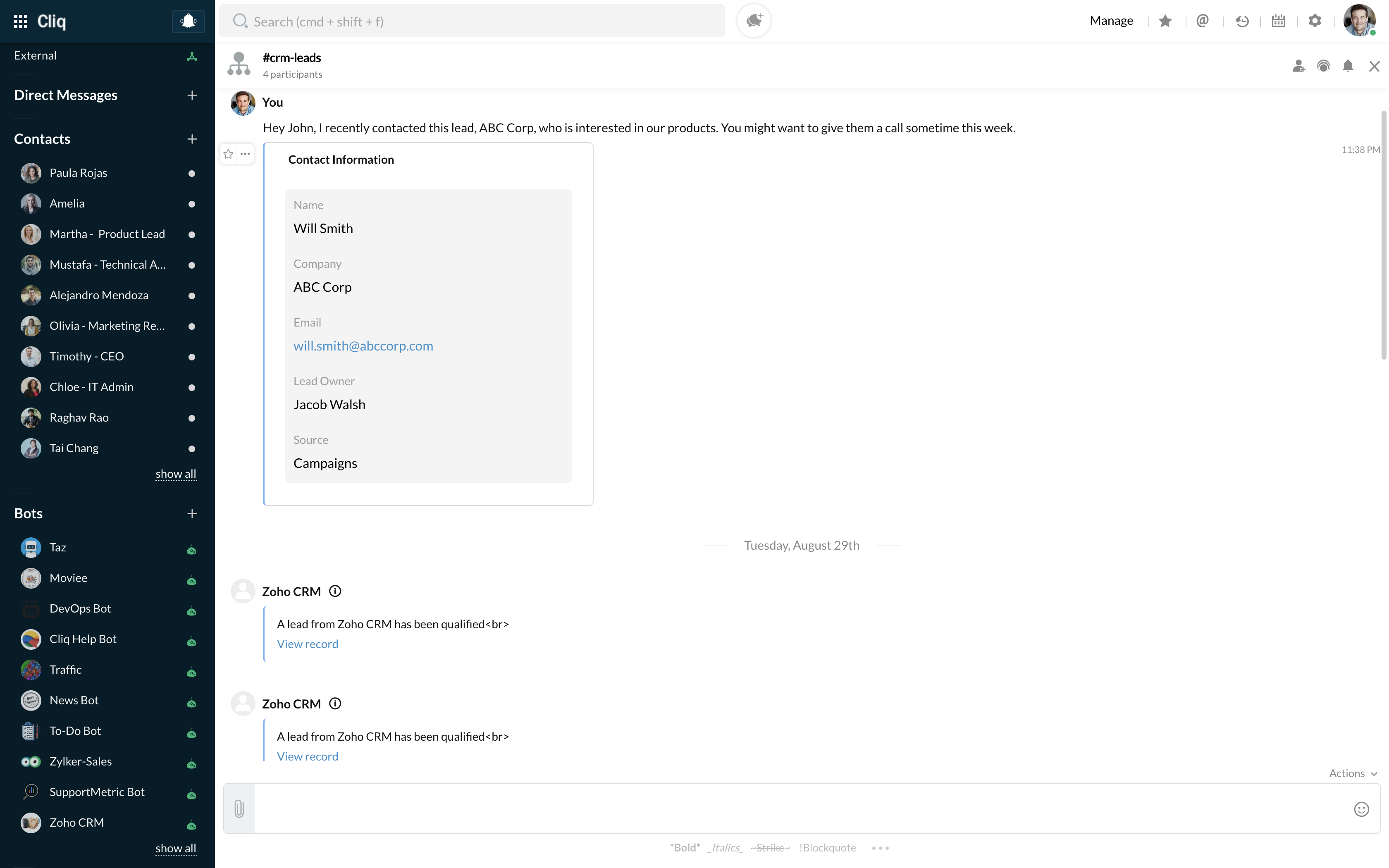1389x868 pixels.
Task: Click first View record link
Action: 308,644
